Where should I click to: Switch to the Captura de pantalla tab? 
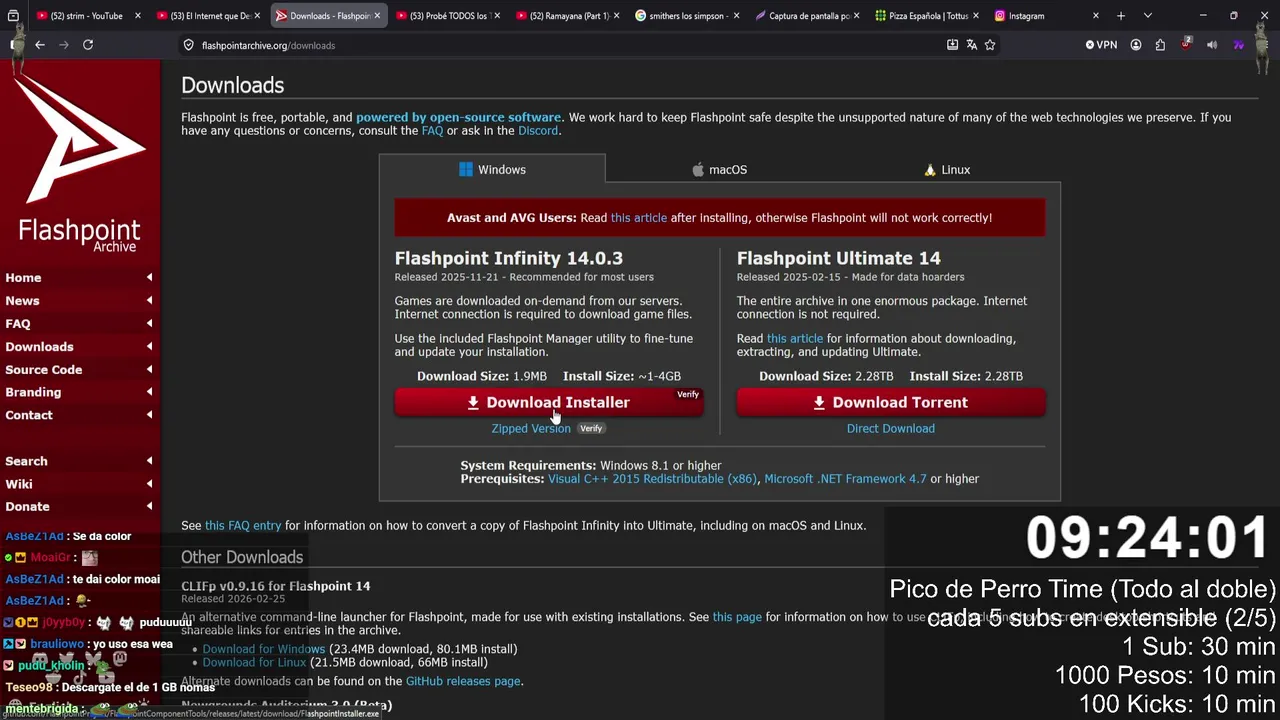(807, 16)
